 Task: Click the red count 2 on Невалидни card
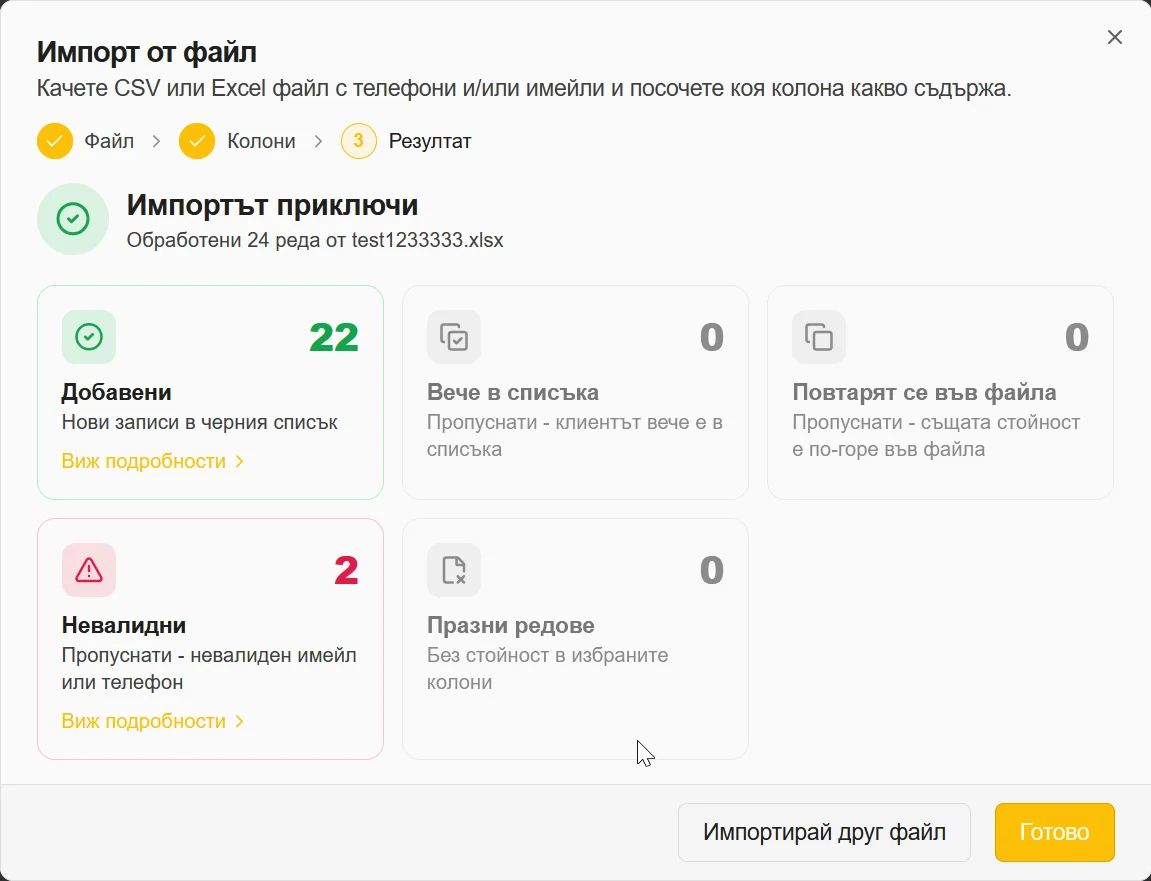point(346,570)
